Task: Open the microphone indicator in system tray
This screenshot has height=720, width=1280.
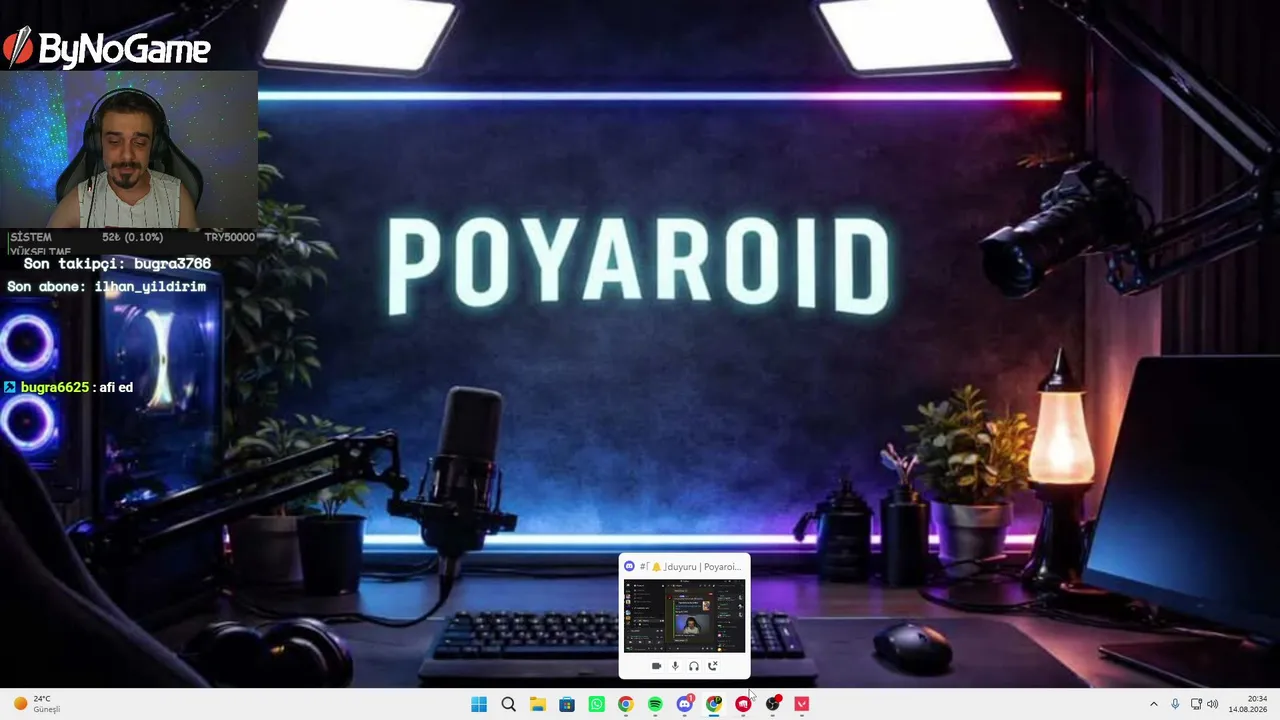Action: pyautogui.click(x=1175, y=704)
